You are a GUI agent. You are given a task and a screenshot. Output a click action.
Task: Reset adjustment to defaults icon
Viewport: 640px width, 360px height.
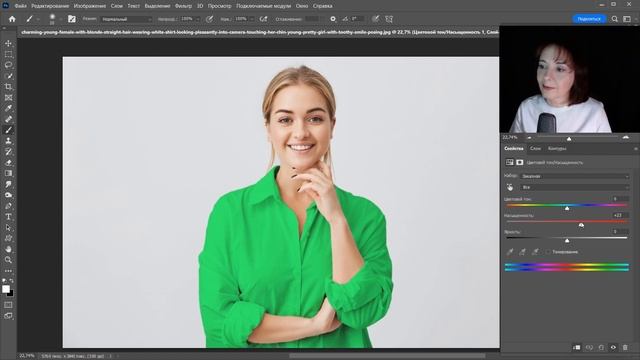tap(601, 347)
